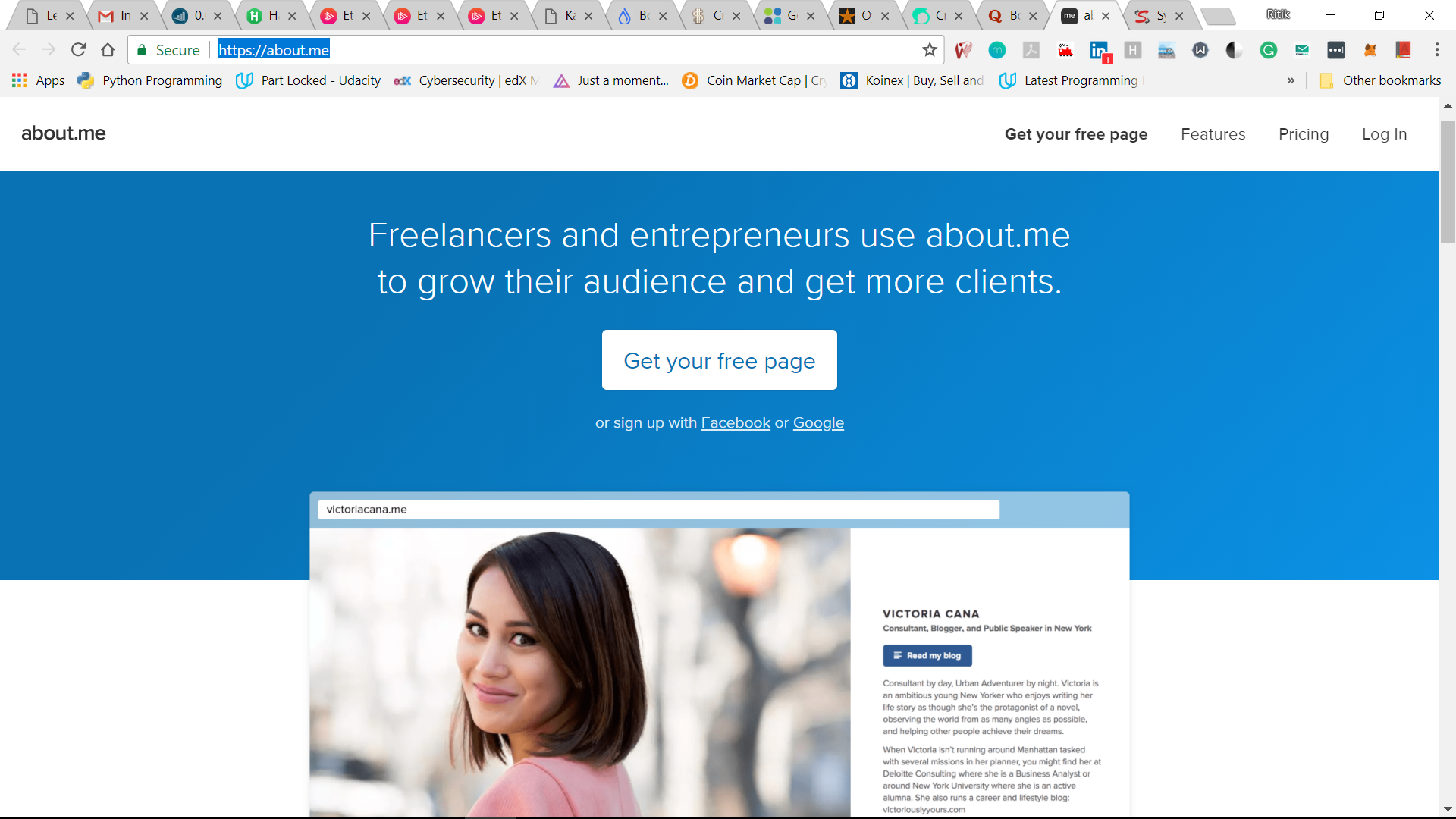This screenshot has width=1456, height=819.
Task: Open the Features navigation item
Action: tap(1213, 134)
